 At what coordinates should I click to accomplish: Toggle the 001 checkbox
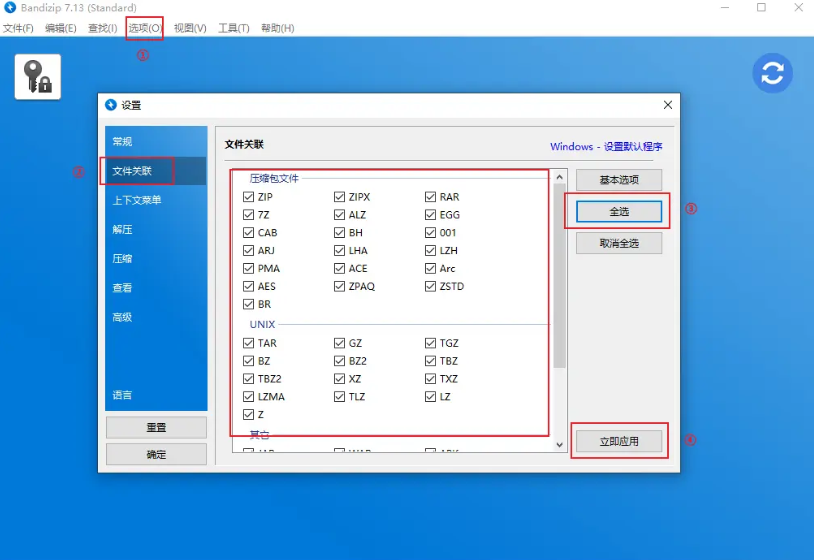[x=430, y=233]
